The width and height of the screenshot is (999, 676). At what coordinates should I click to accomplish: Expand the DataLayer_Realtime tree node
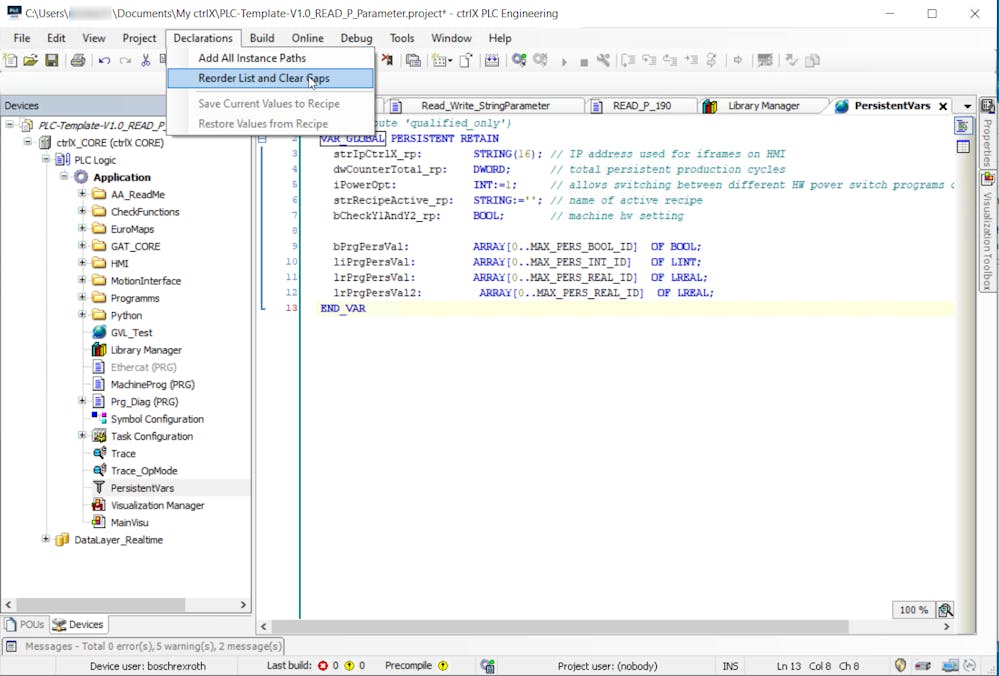click(46, 540)
